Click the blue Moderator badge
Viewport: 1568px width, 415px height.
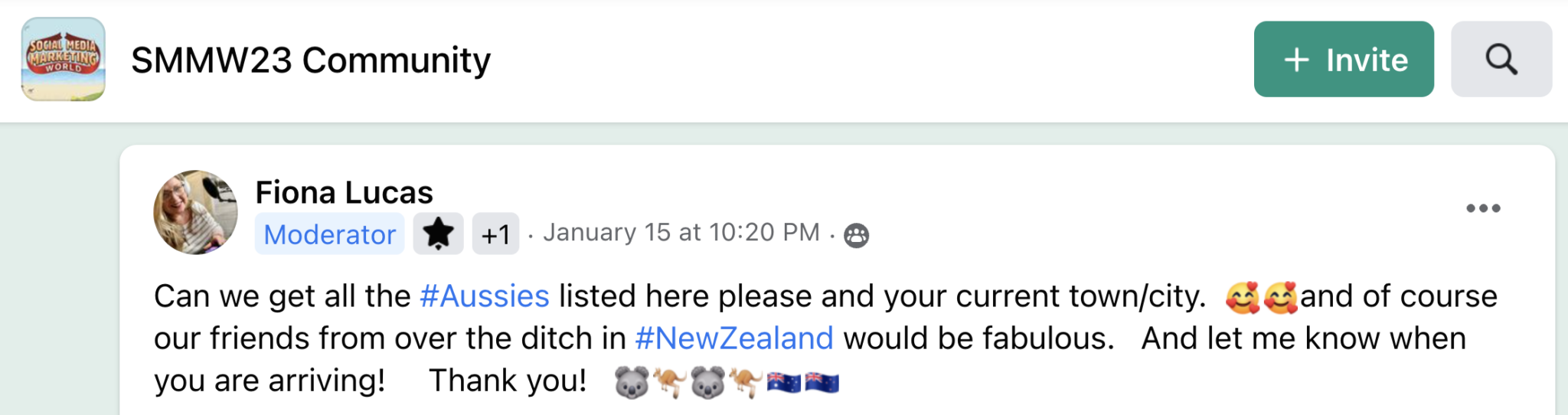329,234
